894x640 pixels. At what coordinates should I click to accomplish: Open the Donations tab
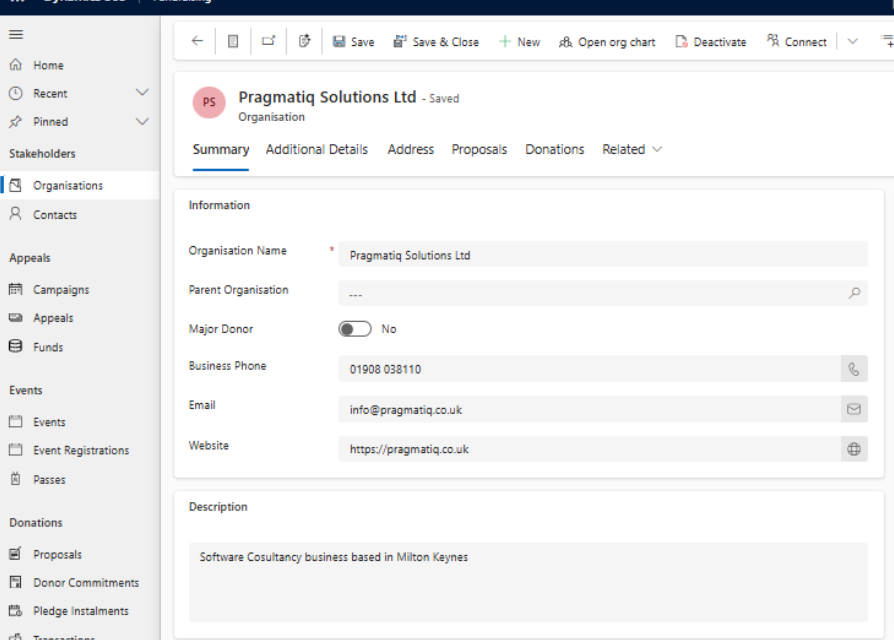pos(554,149)
